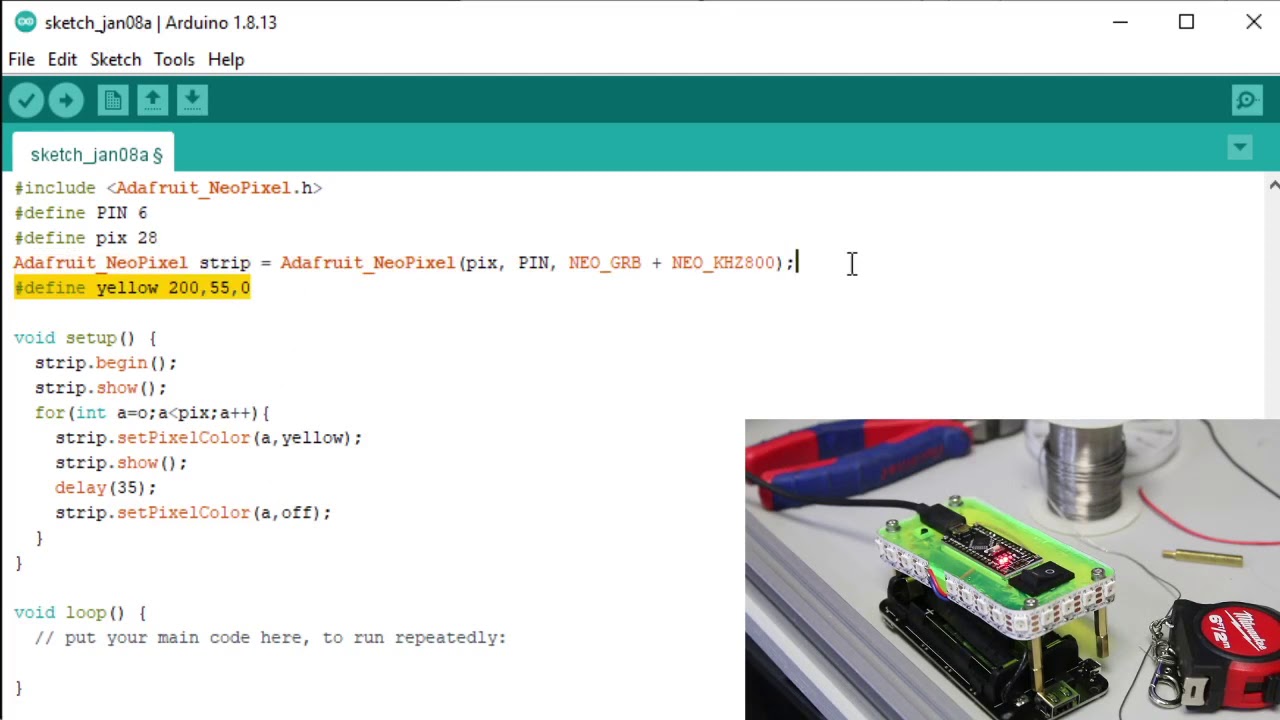Open the Edit menu
The width and height of the screenshot is (1280, 720).
(62, 59)
